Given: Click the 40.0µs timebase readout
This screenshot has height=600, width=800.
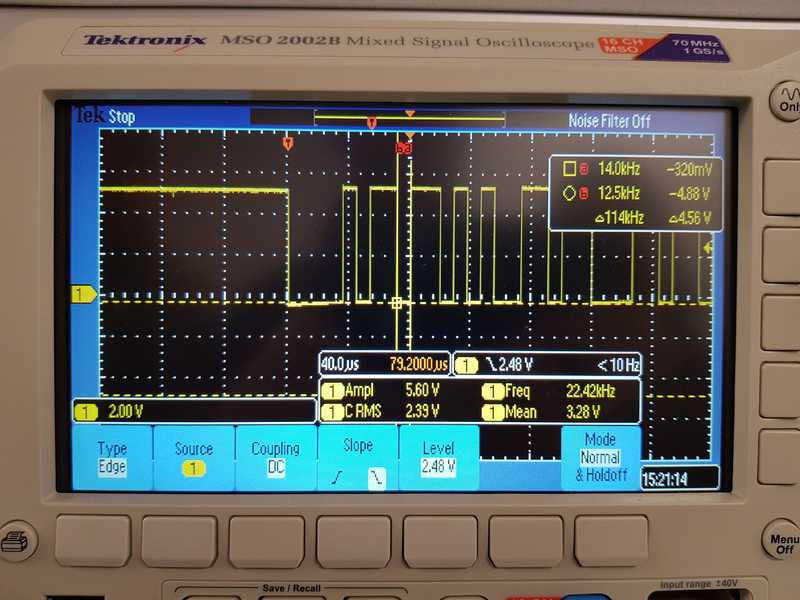Looking at the screenshot, I should 340,364.
